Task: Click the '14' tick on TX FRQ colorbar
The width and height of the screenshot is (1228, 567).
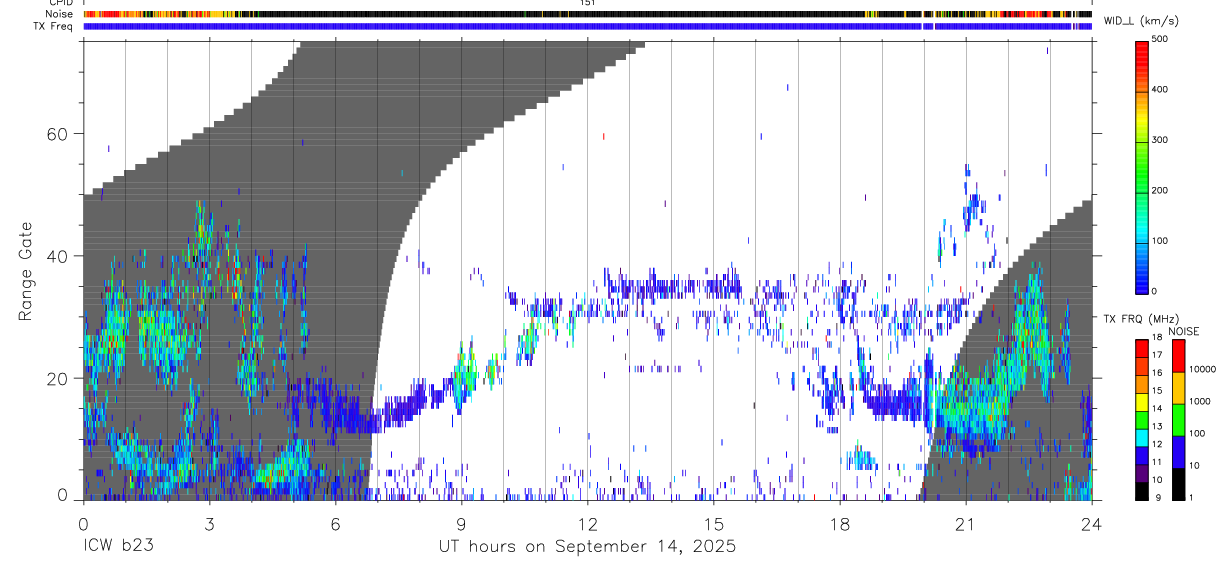Action: pyautogui.click(x=1157, y=408)
